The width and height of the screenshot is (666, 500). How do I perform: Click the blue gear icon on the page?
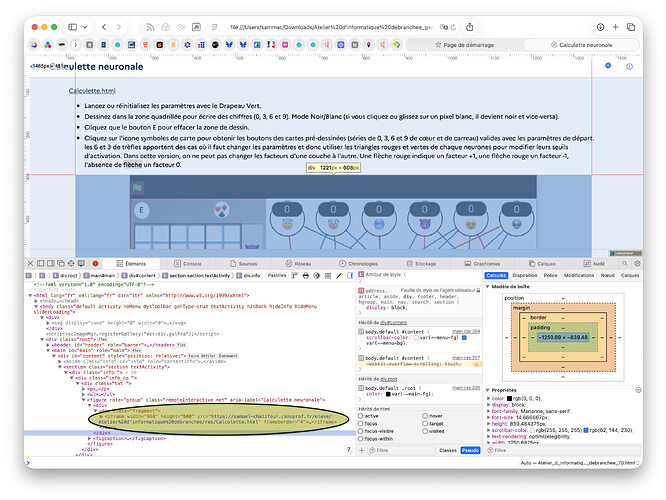pyautogui.click(x=608, y=65)
